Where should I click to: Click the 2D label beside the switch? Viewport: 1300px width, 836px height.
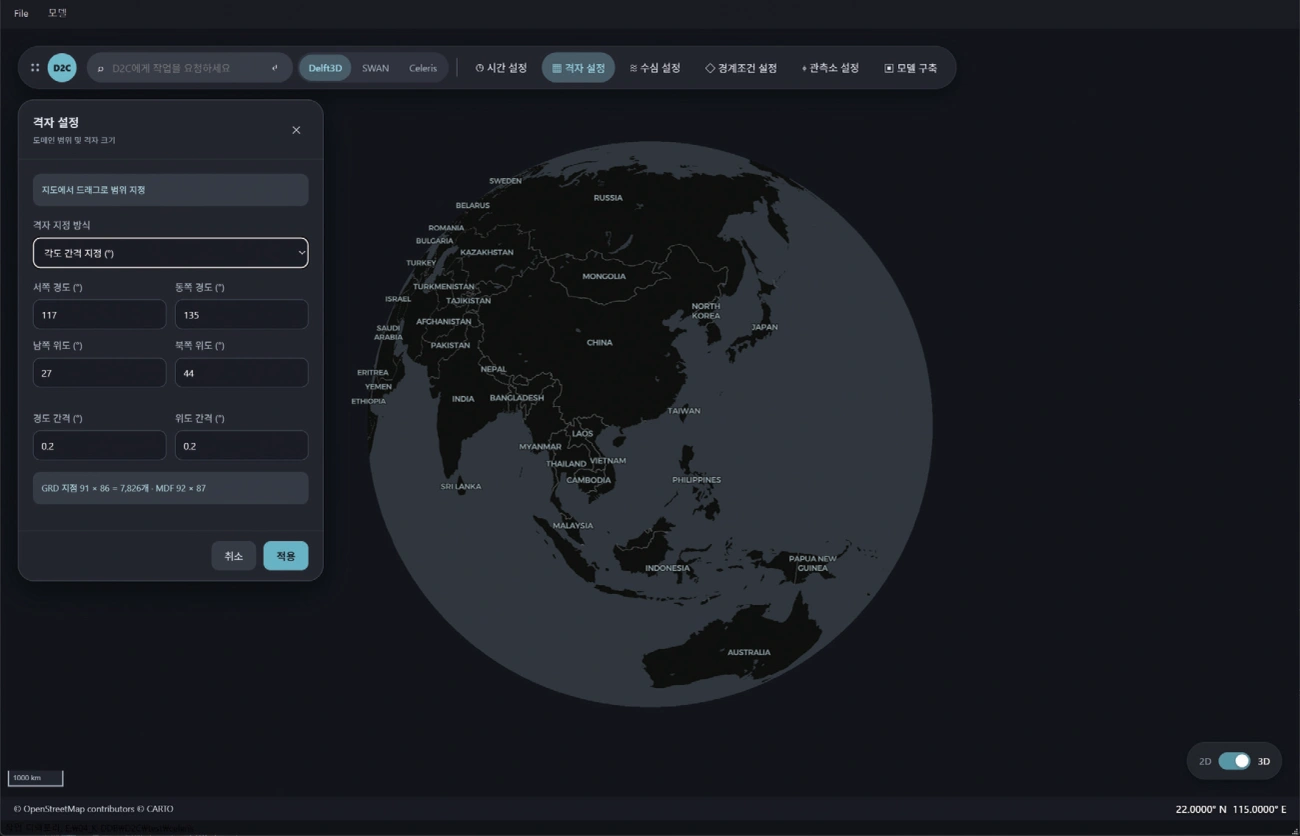click(x=1205, y=761)
